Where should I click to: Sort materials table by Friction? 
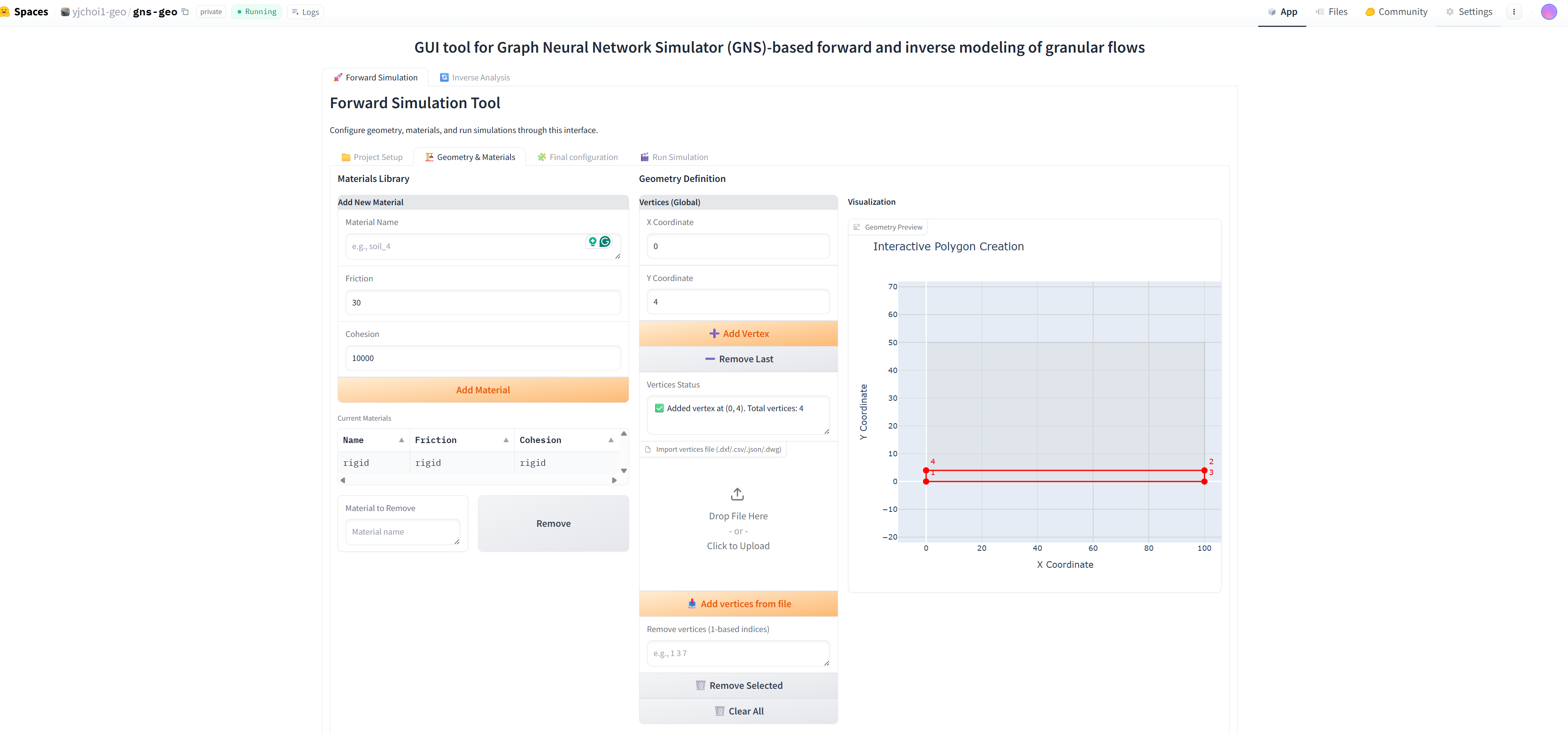[506, 440]
